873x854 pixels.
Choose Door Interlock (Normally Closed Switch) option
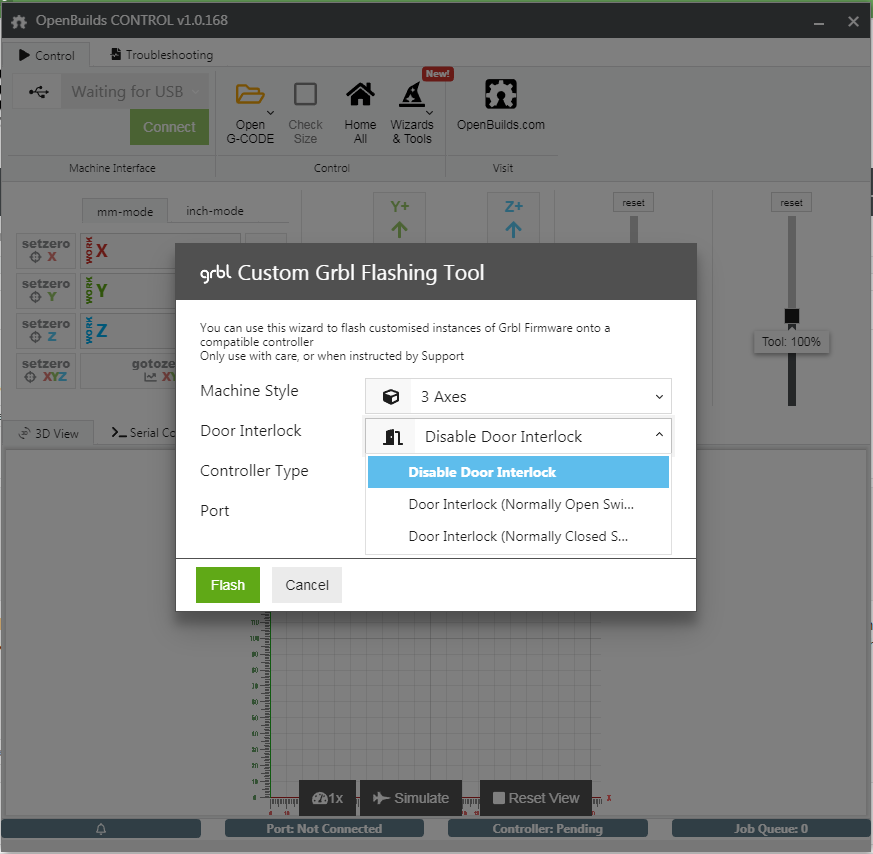coord(518,536)
